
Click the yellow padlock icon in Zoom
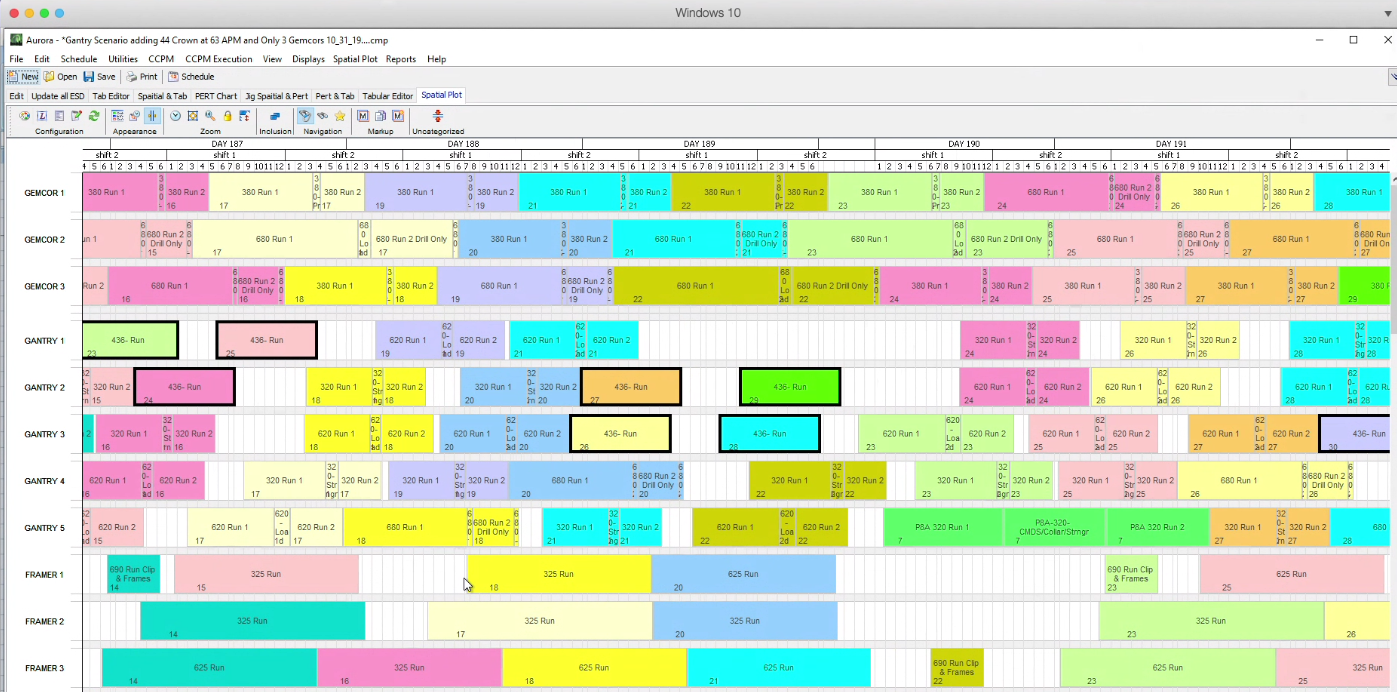point(227,116)
